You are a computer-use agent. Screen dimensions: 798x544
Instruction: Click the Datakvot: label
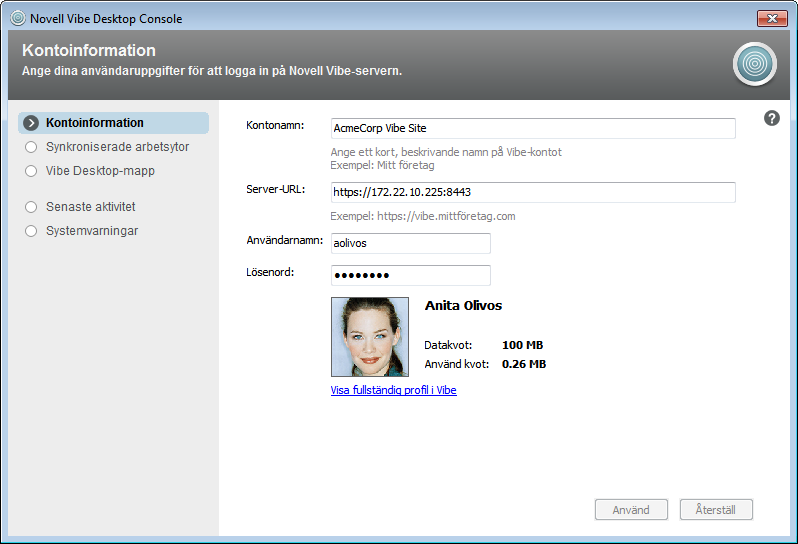448,345
